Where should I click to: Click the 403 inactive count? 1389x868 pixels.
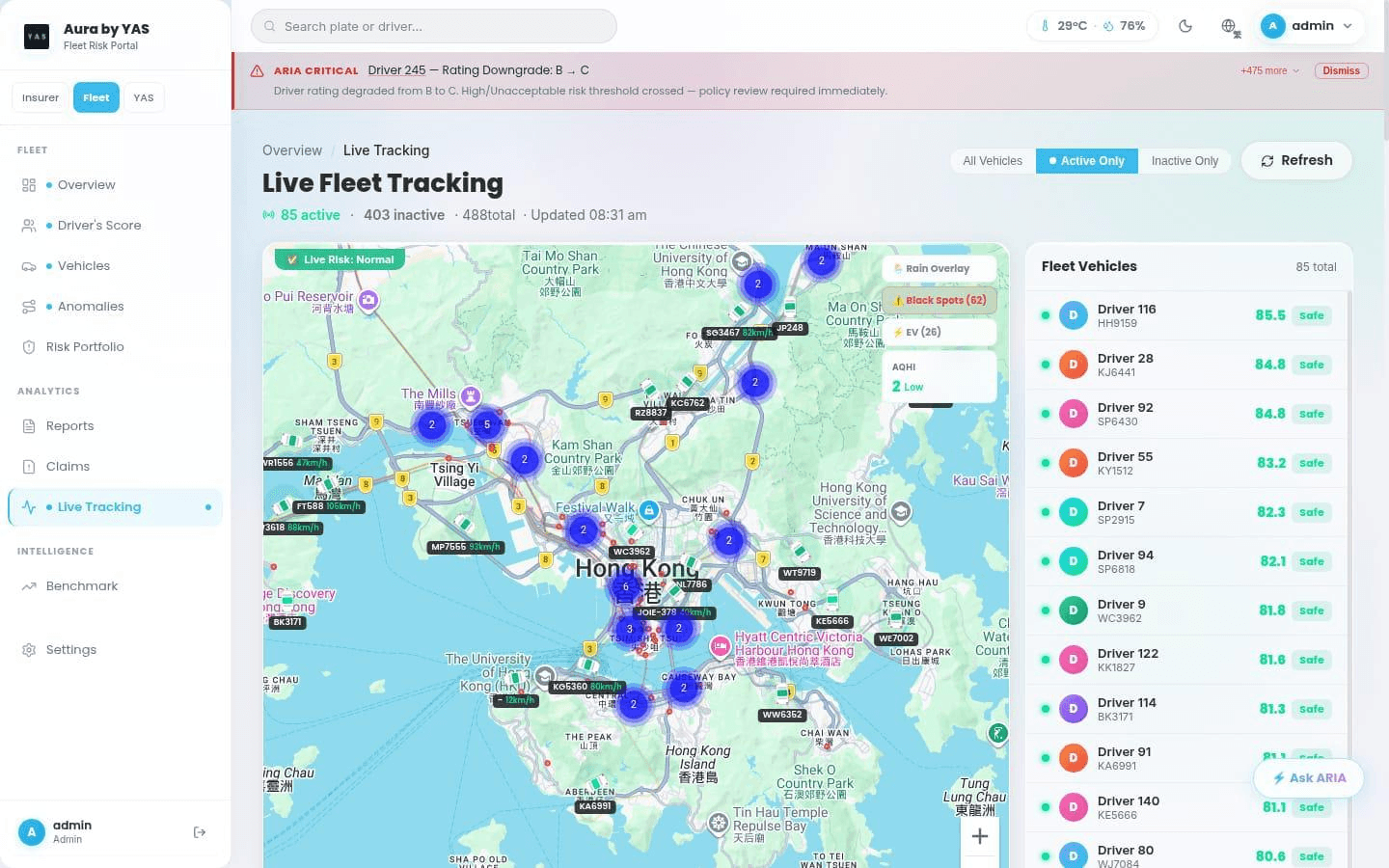pyautogui.click(x=403, y=215)
